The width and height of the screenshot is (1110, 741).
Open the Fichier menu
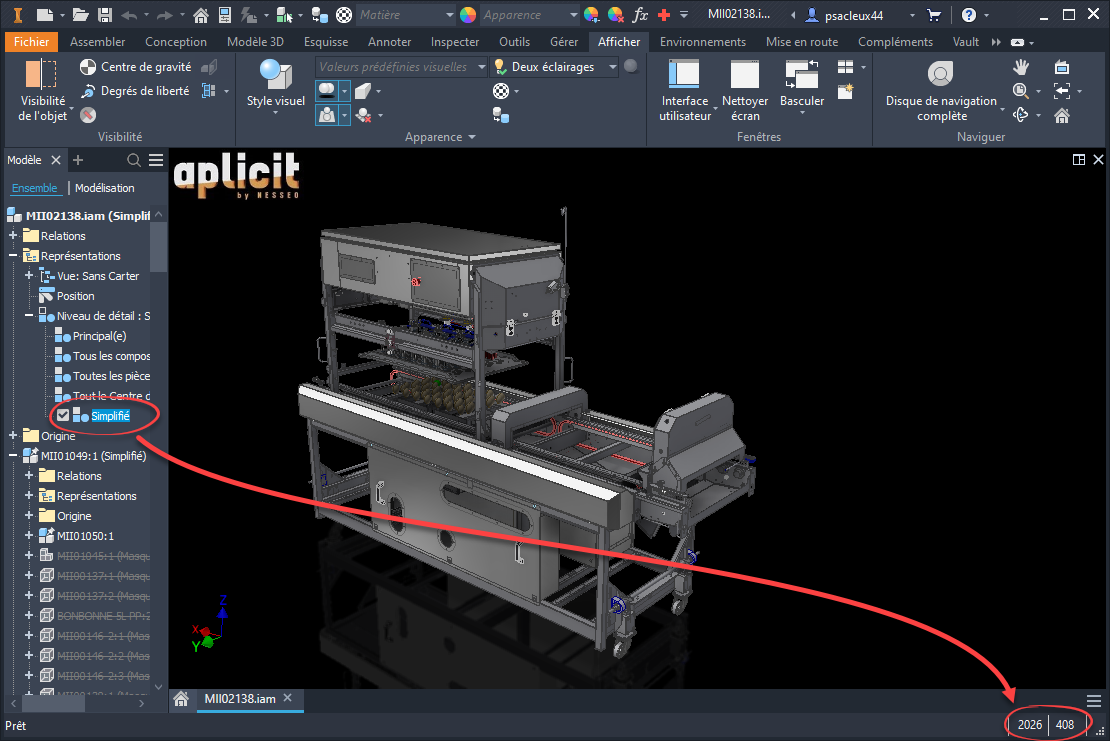point(31,42)
